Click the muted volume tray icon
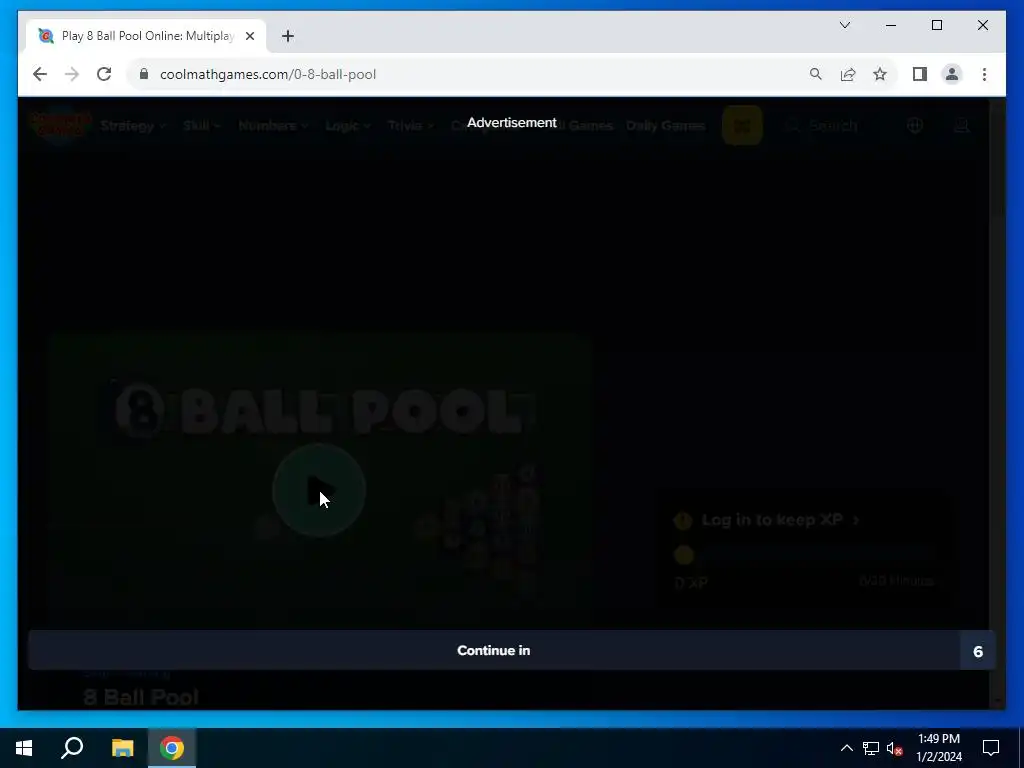Viewport: 1024px width, 768px height. pos(895,748)
